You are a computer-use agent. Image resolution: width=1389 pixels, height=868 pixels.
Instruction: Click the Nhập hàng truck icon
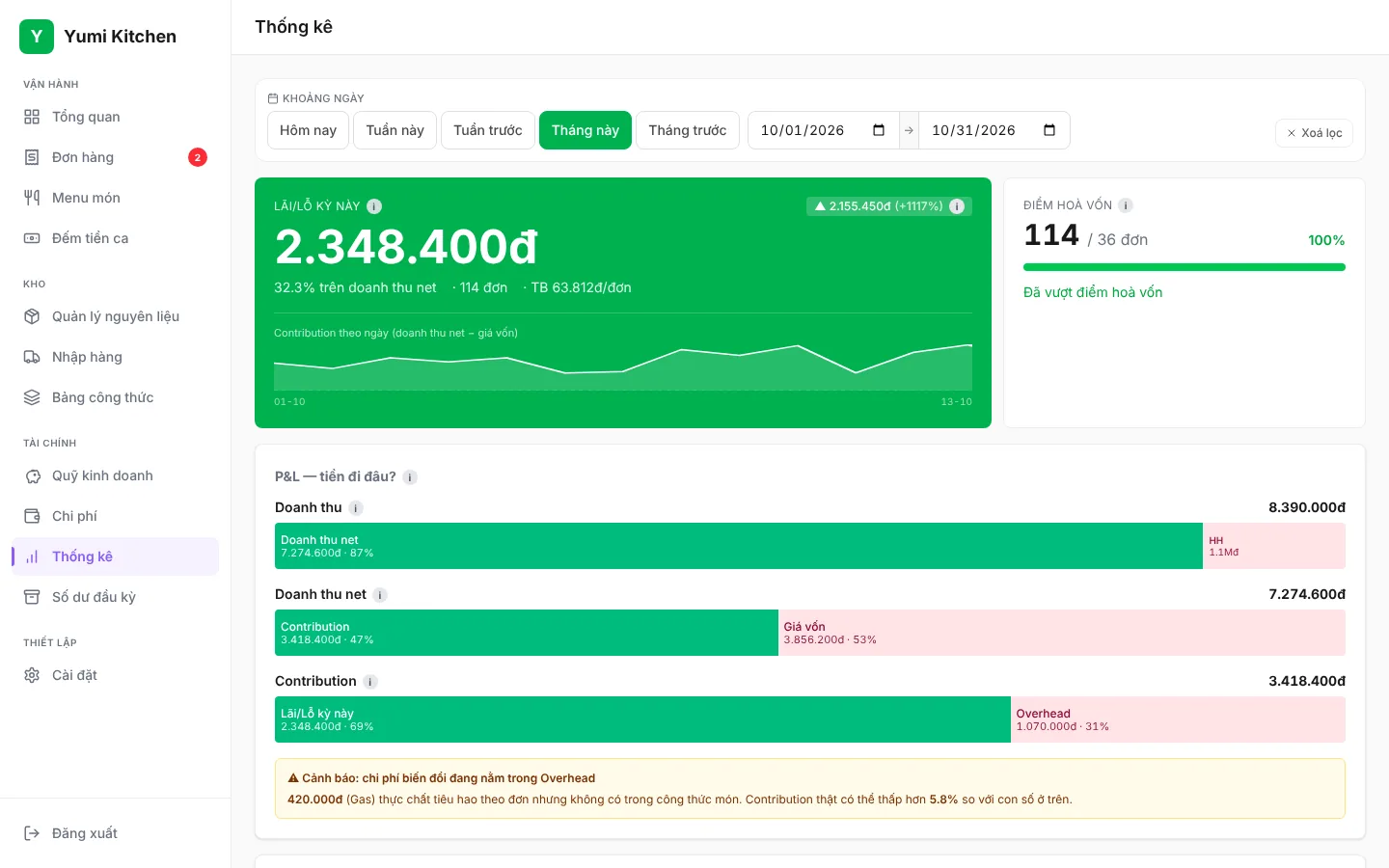[32, 357]
